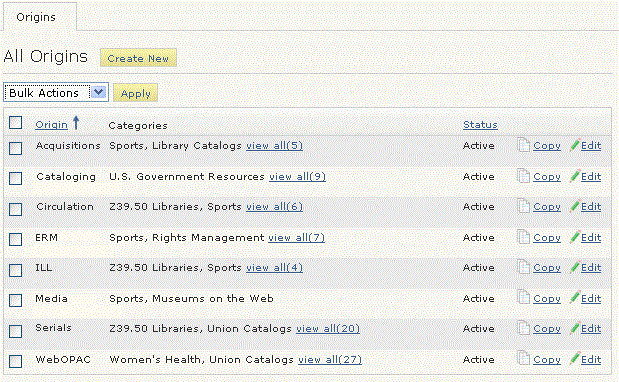Image resolution: width=619 pixels, height=382 pixels.
Task: Open view all(6) for Circulation
Action: coord(274,206)
